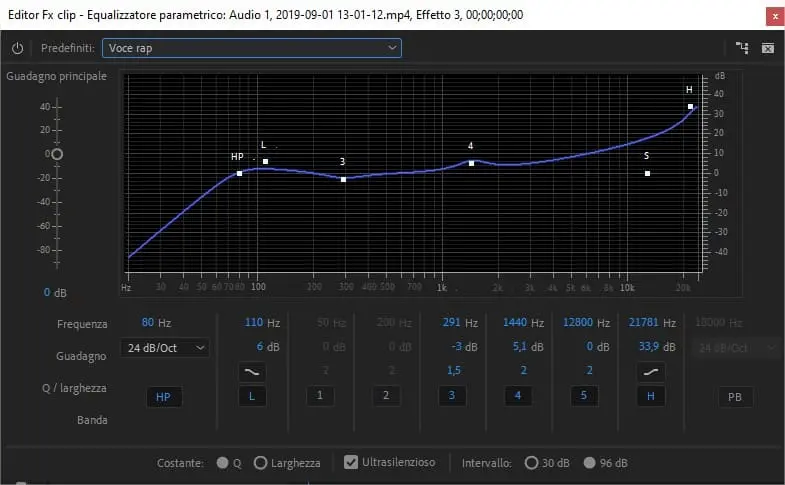Select the 96 dB interval radio button
The image size is (785, 485).
tap(589, 463)
